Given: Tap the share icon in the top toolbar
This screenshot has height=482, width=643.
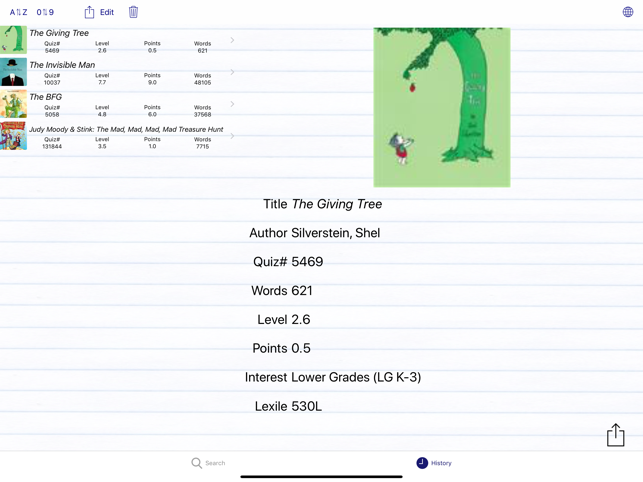Looking at the screenshot, I should 89,12.
